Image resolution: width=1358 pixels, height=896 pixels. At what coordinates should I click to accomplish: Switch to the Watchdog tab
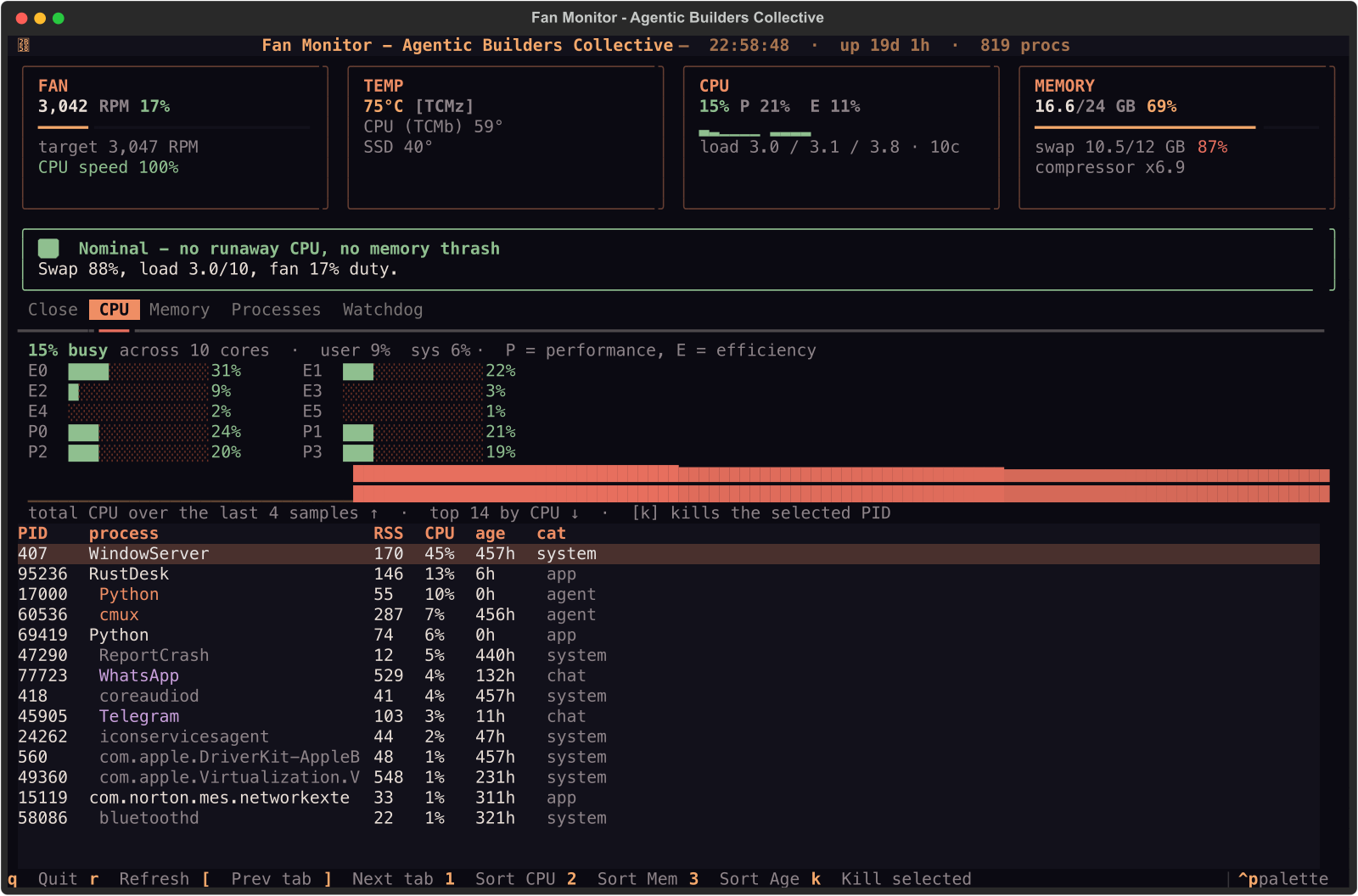click(383, 310)
